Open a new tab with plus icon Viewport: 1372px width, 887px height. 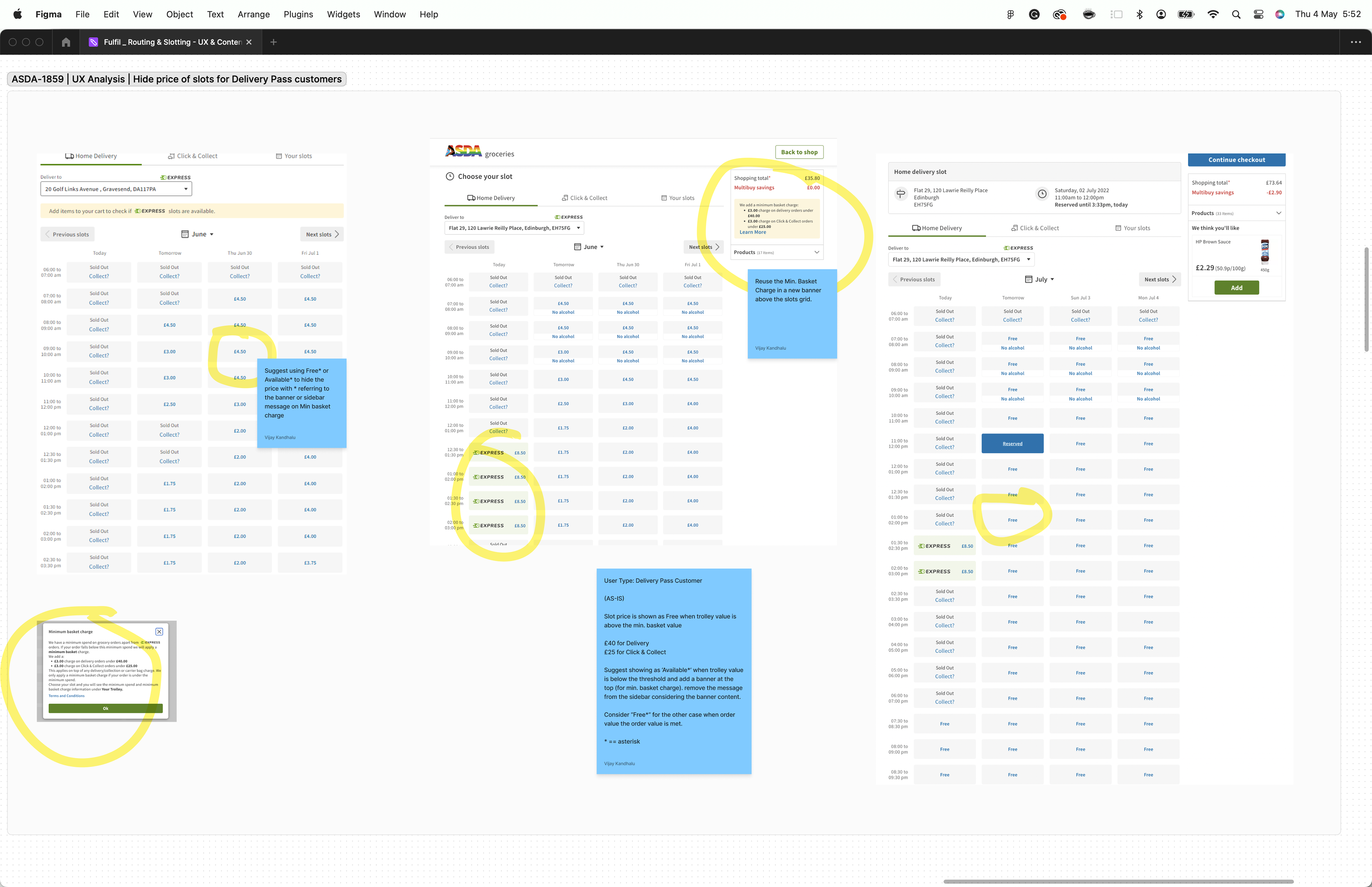pyautogui.click(x=273, y=42)
